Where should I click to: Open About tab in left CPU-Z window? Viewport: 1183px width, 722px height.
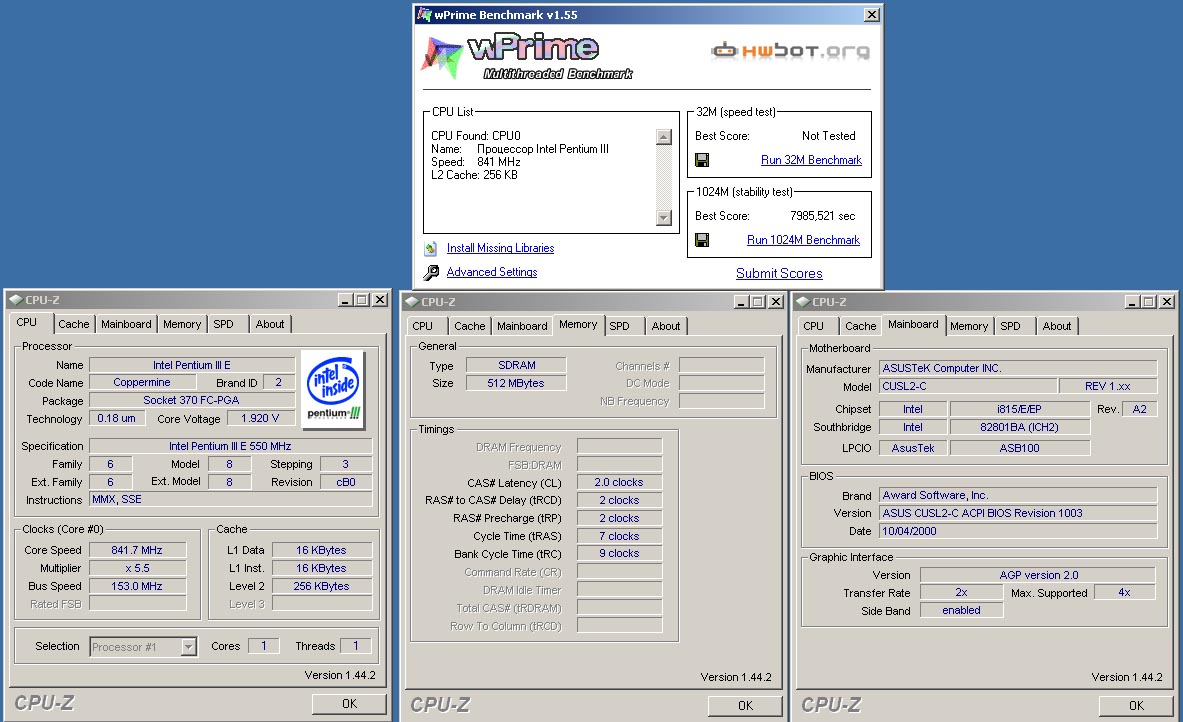pos(269,324)
